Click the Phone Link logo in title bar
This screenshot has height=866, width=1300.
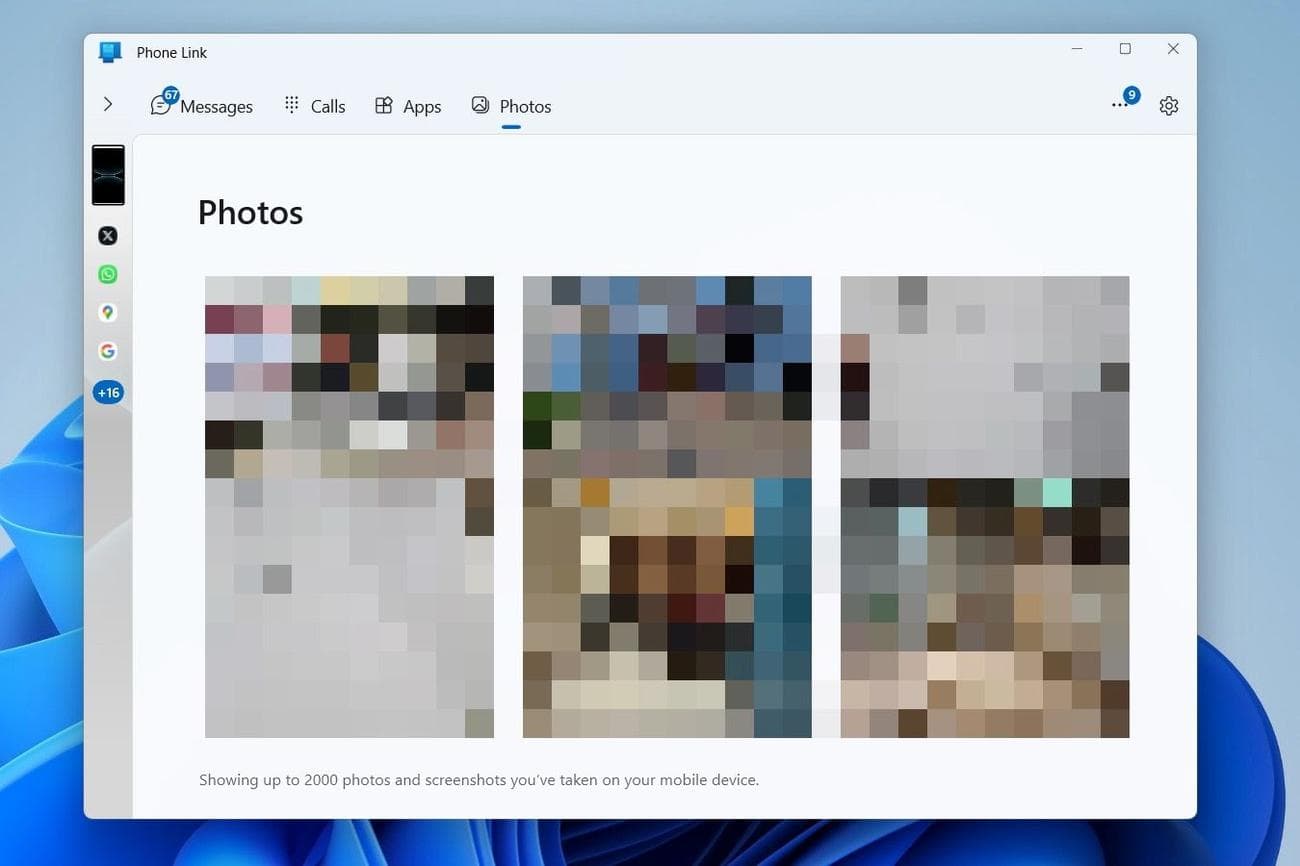pos(110,52)
